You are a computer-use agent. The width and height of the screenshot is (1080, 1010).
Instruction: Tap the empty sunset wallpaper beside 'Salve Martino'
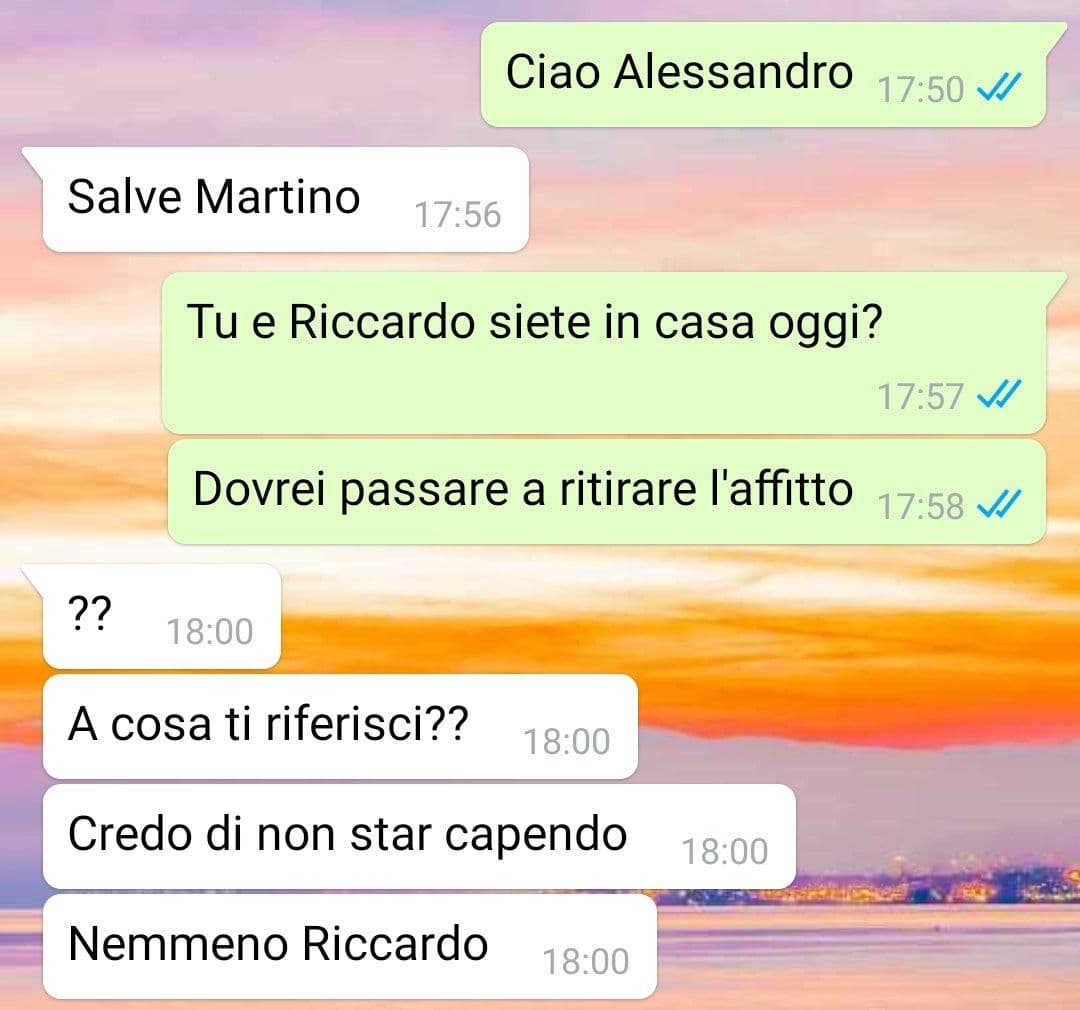coord(792,200)
